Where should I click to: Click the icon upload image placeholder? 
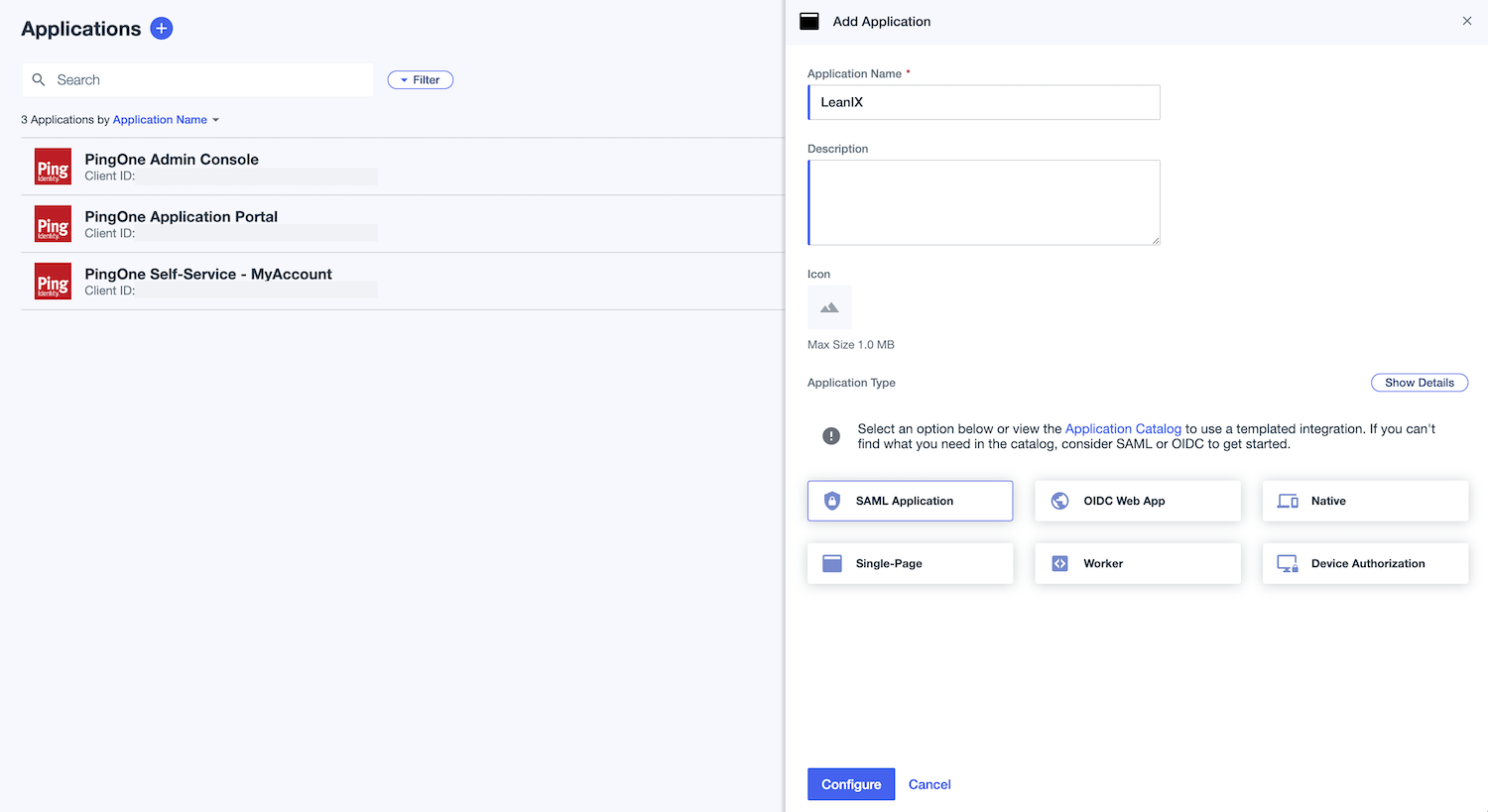pos(829,307)
